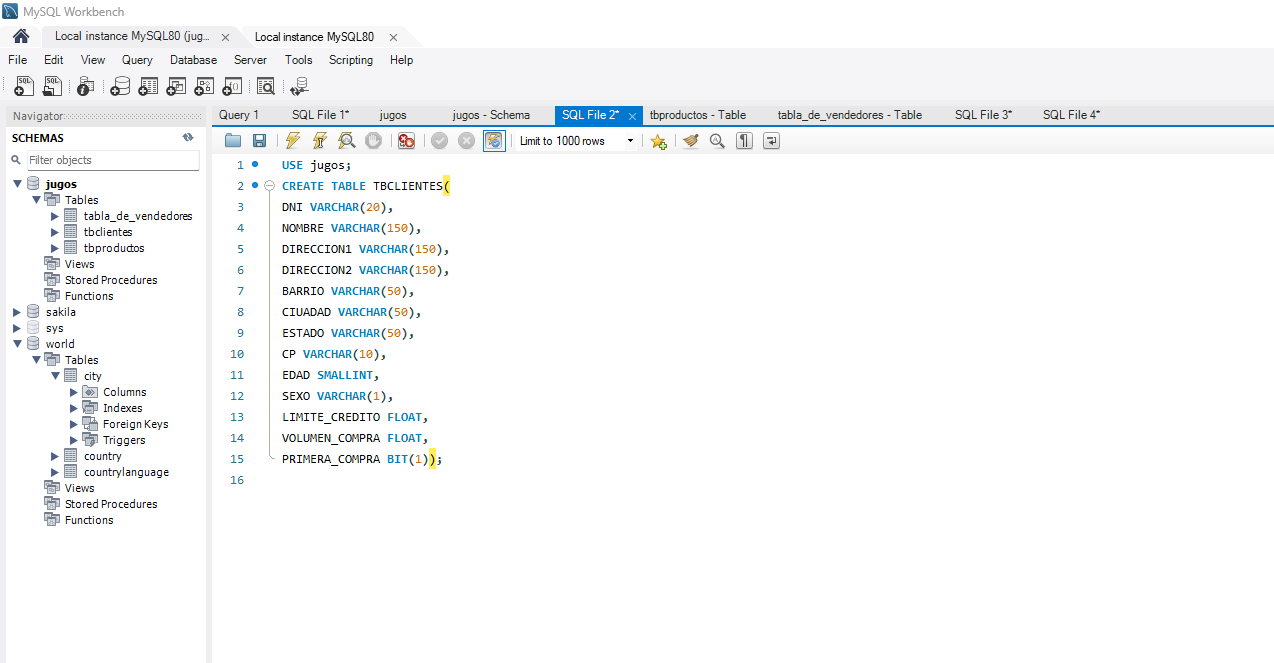Open a SQL script file icon

[53, 86]
